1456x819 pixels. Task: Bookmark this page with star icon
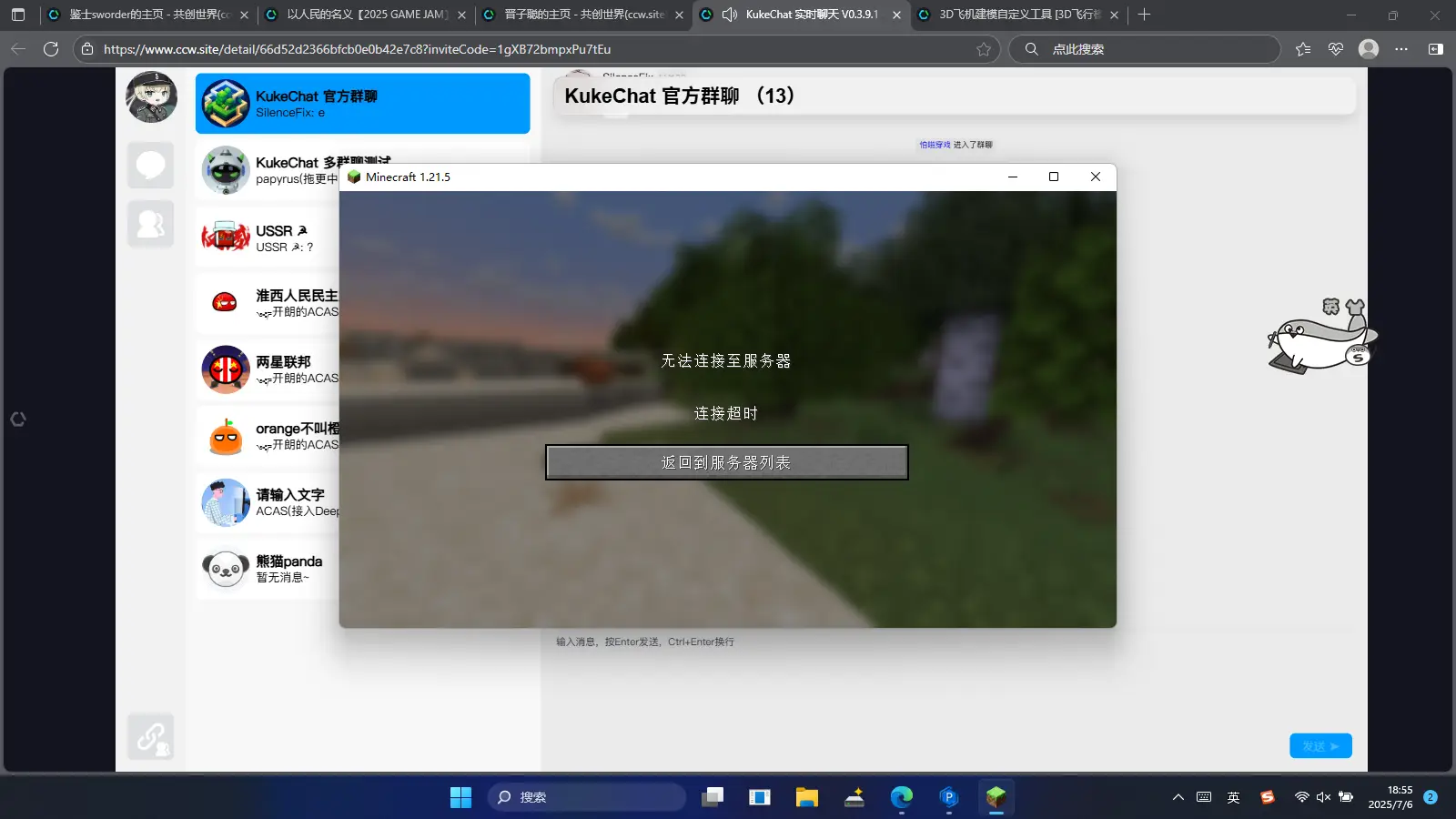coord(984,49)
